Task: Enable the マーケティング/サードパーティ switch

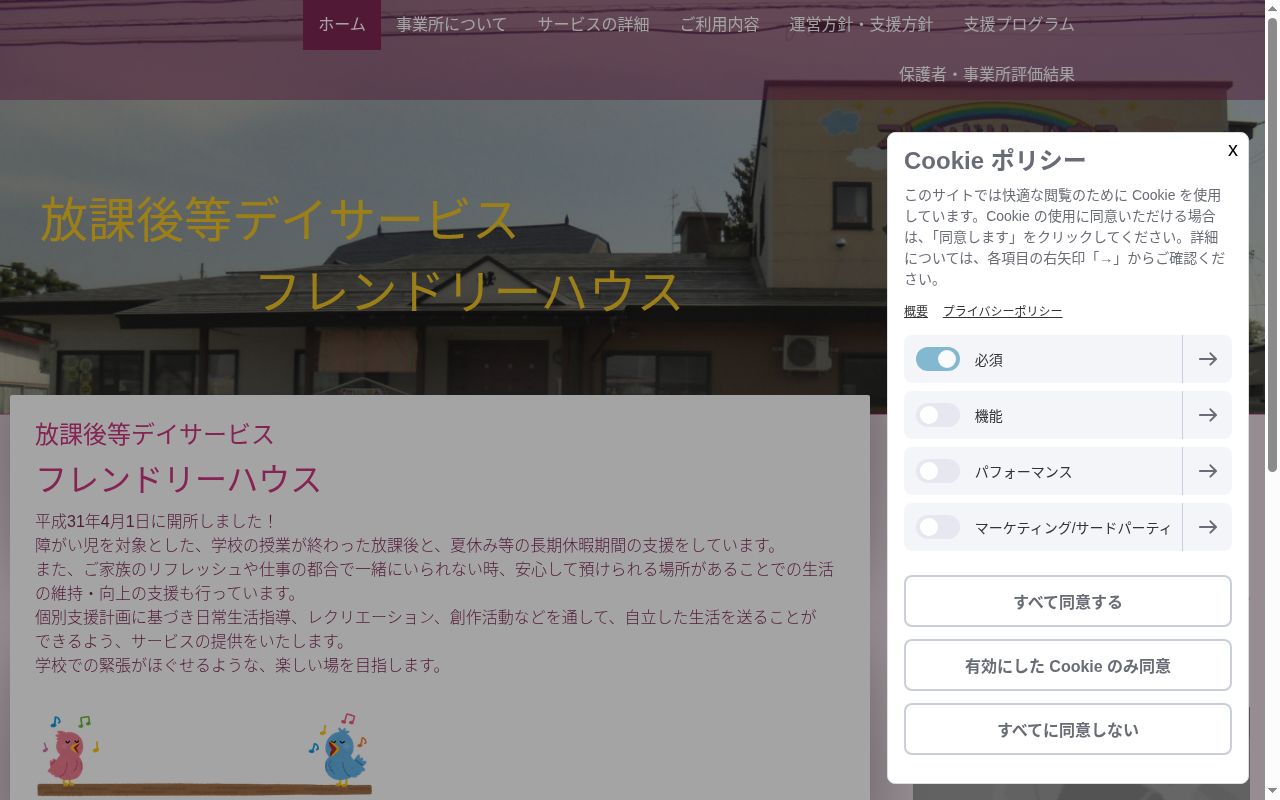Action: pyautogui.click(x=938, y=527)
